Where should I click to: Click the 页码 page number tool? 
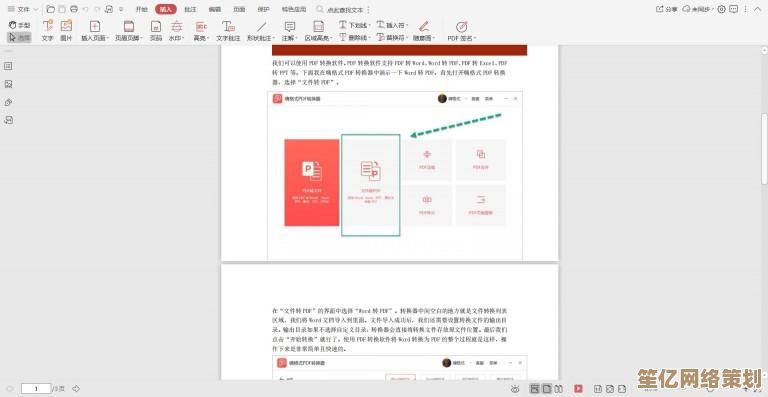(156, 31)
